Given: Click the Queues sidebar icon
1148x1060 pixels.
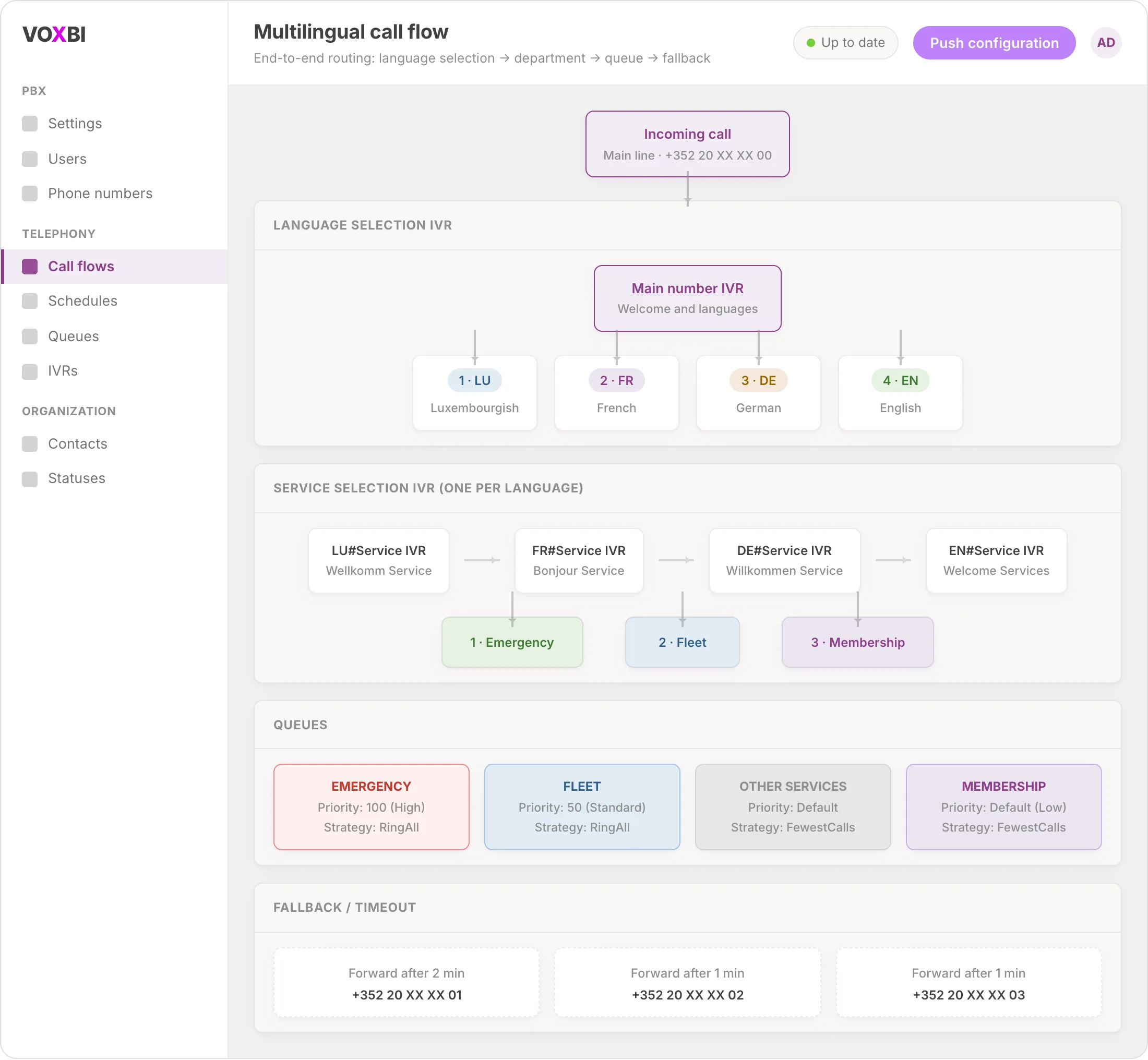Looking at the screenshot, I should (30, 336).
